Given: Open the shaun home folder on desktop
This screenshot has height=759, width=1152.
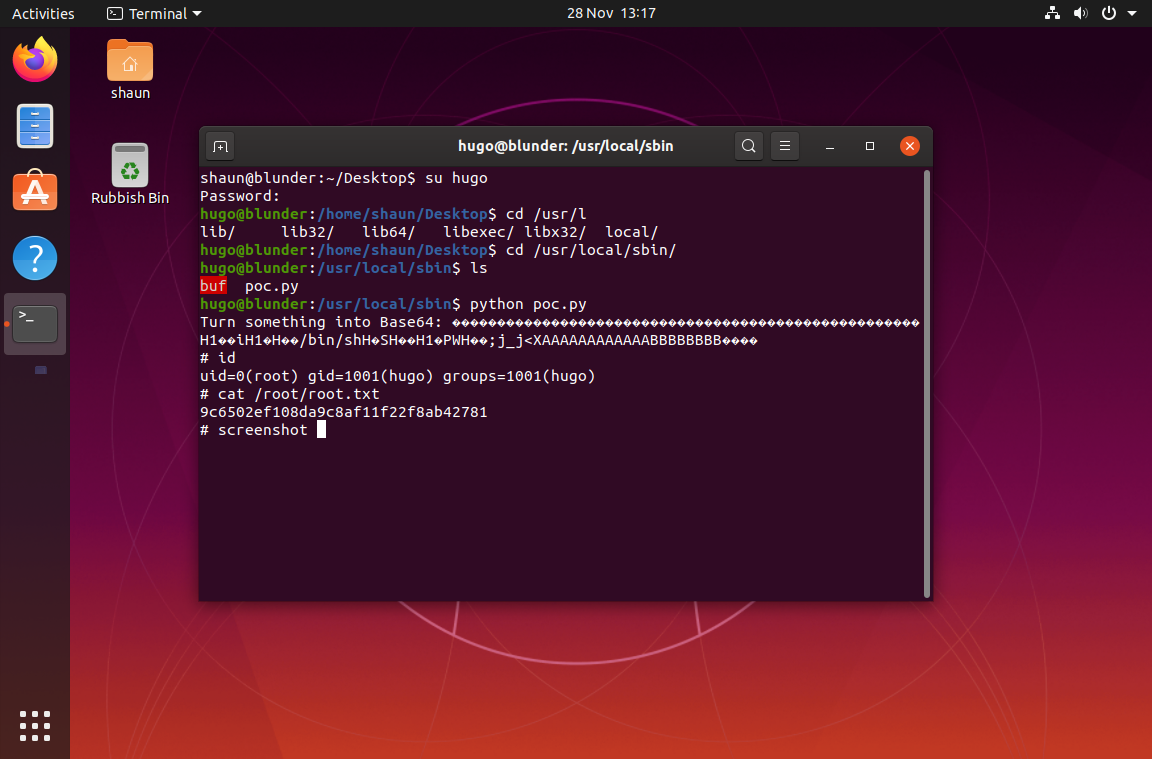Looking at the screenshot, I should 130,69.
